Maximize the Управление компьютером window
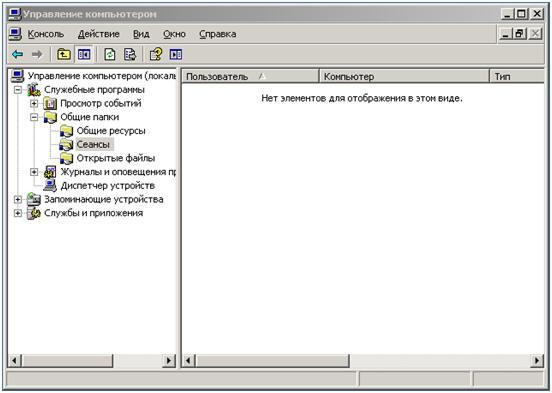Viewport: 552px width, 393px height. pos(521,14)
